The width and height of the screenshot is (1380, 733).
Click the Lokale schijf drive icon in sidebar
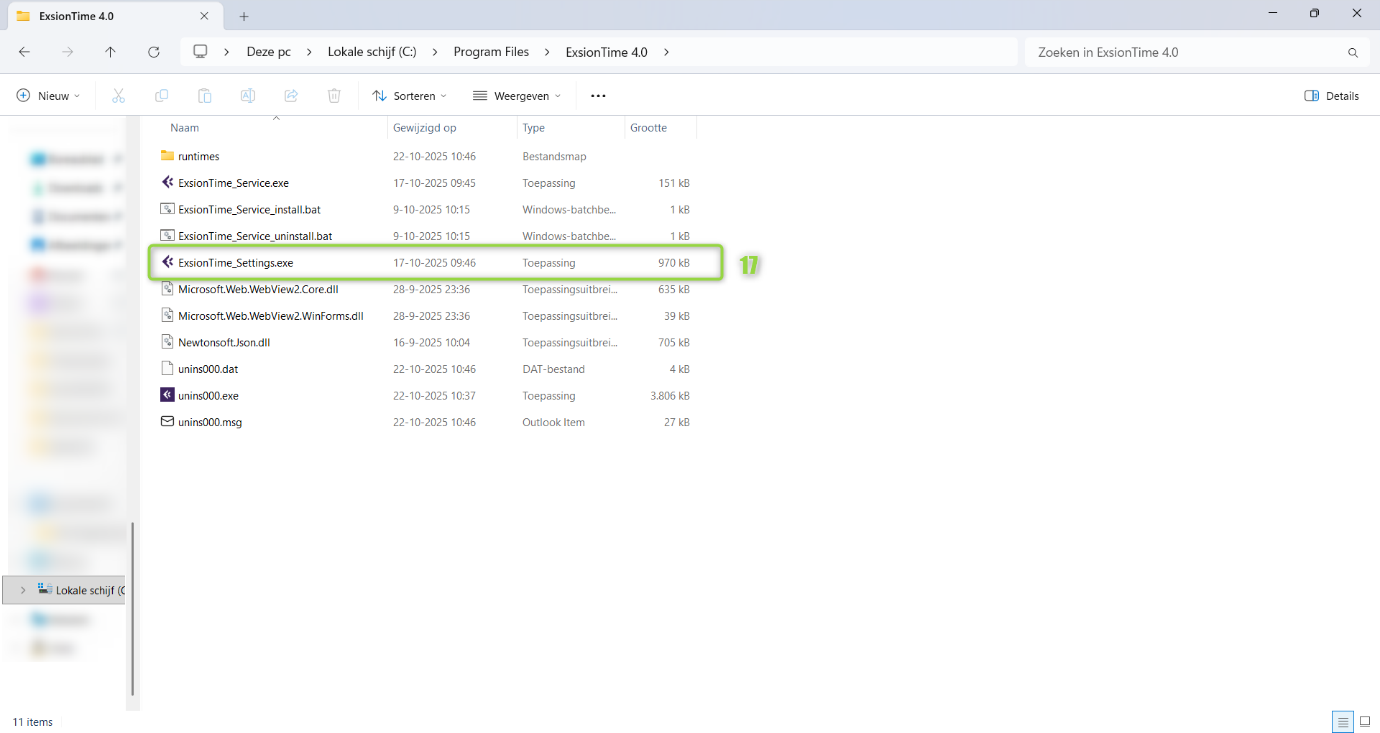(44, 589)
